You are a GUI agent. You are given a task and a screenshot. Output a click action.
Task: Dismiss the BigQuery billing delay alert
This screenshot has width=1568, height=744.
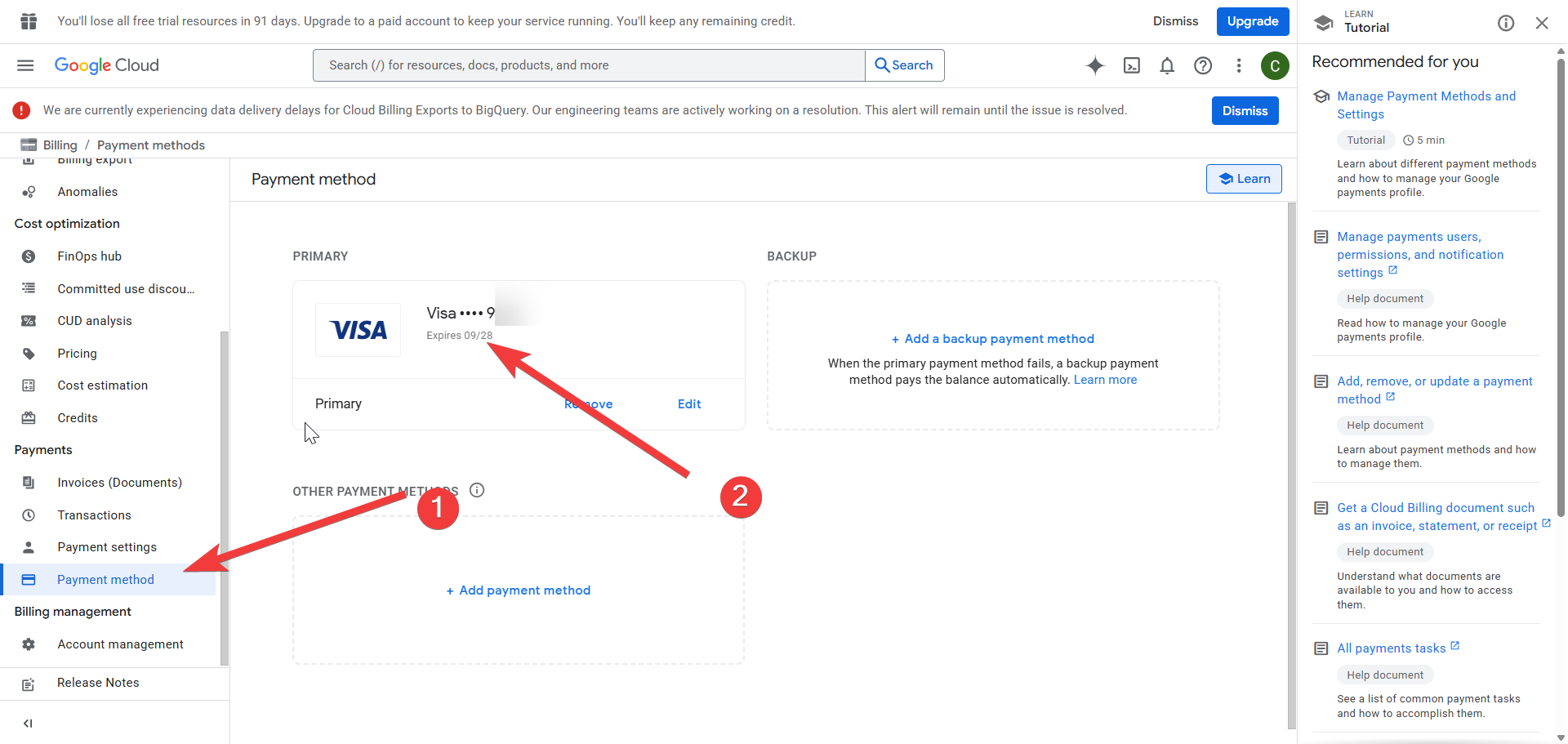1245,111
